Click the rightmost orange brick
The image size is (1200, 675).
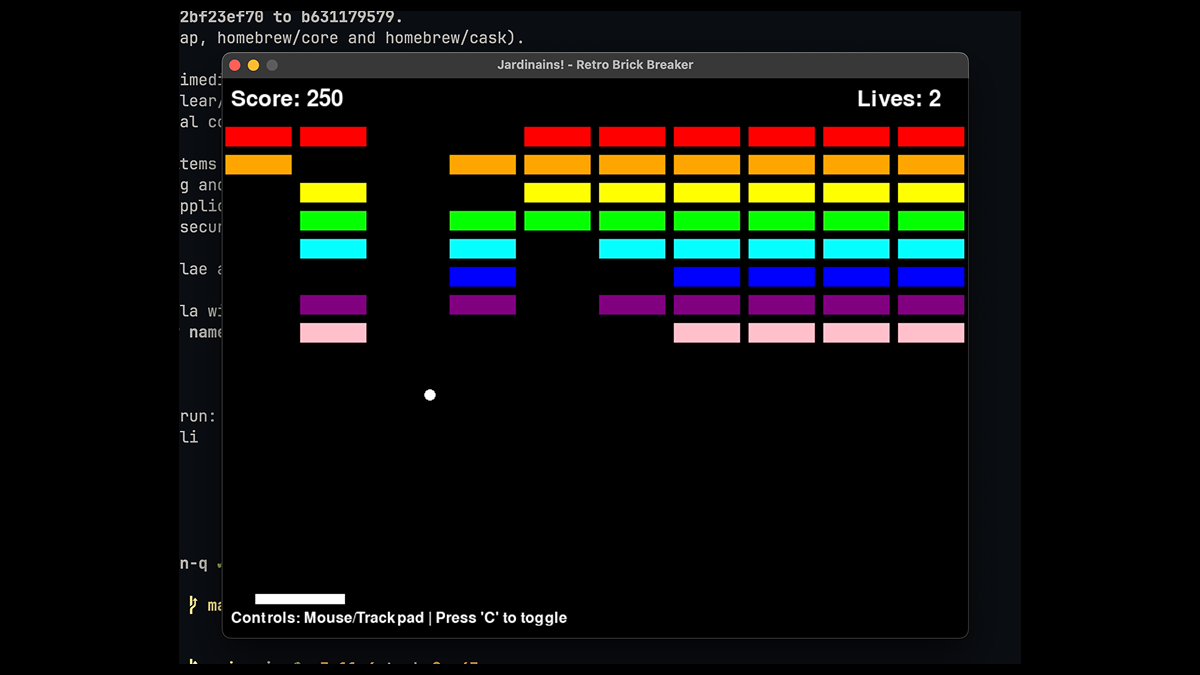(930, 165)
